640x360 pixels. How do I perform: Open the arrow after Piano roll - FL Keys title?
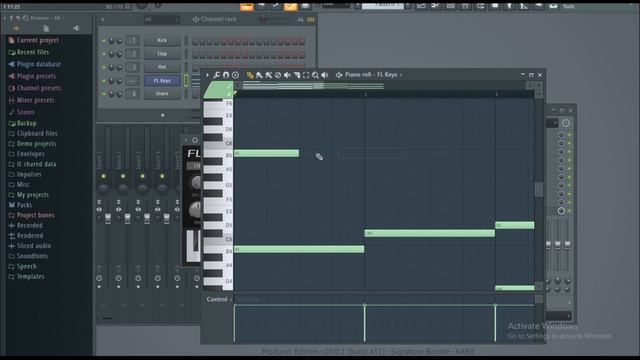point(401,75)
